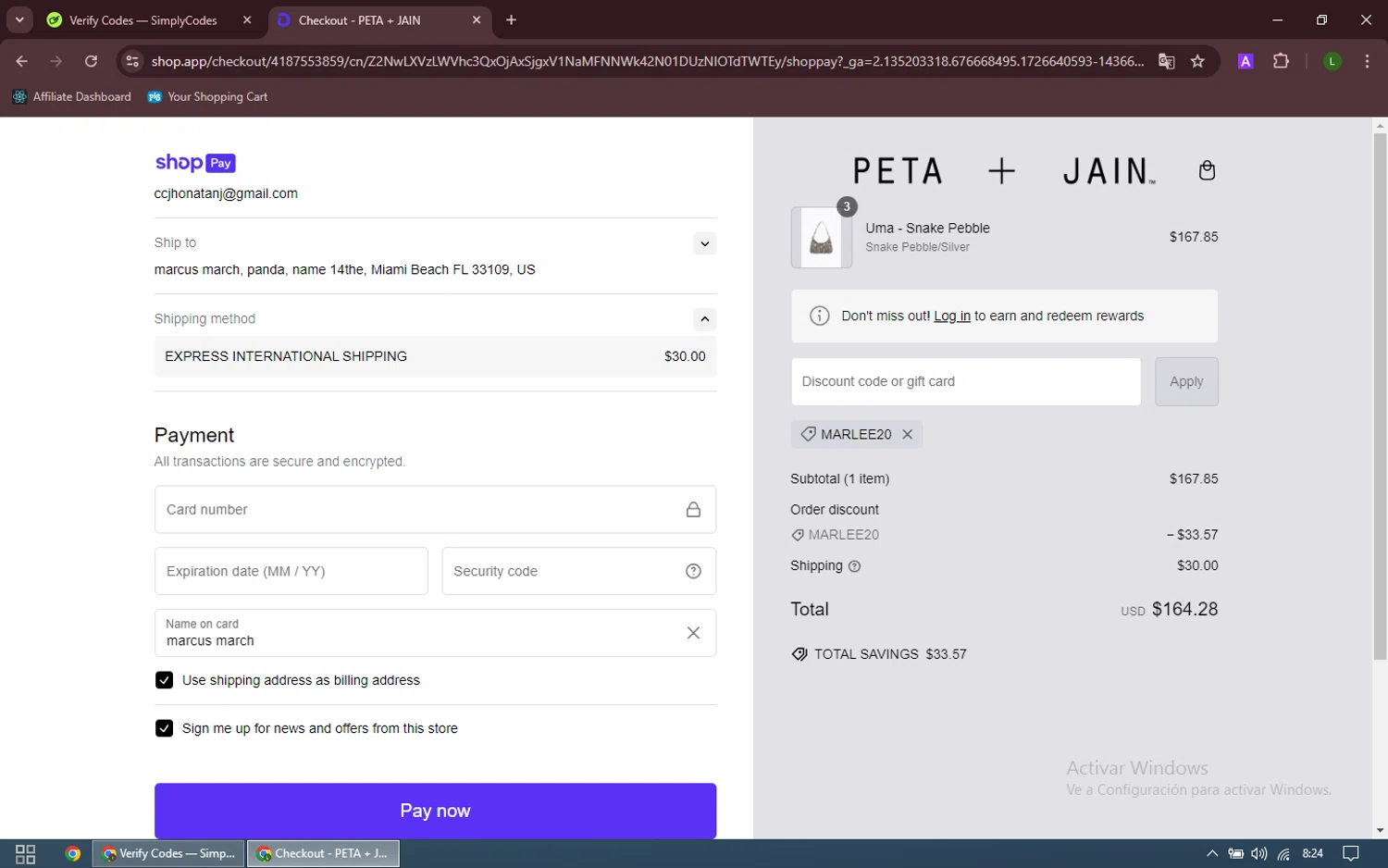
Task: Open the browser extensions puzzle icon
Action: click(1281, 61)
